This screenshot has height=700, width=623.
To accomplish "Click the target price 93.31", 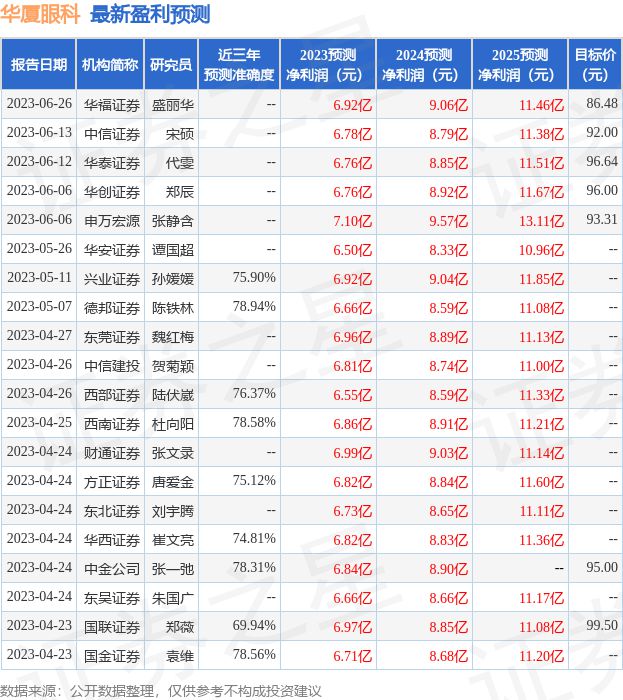I will point(602,220).
